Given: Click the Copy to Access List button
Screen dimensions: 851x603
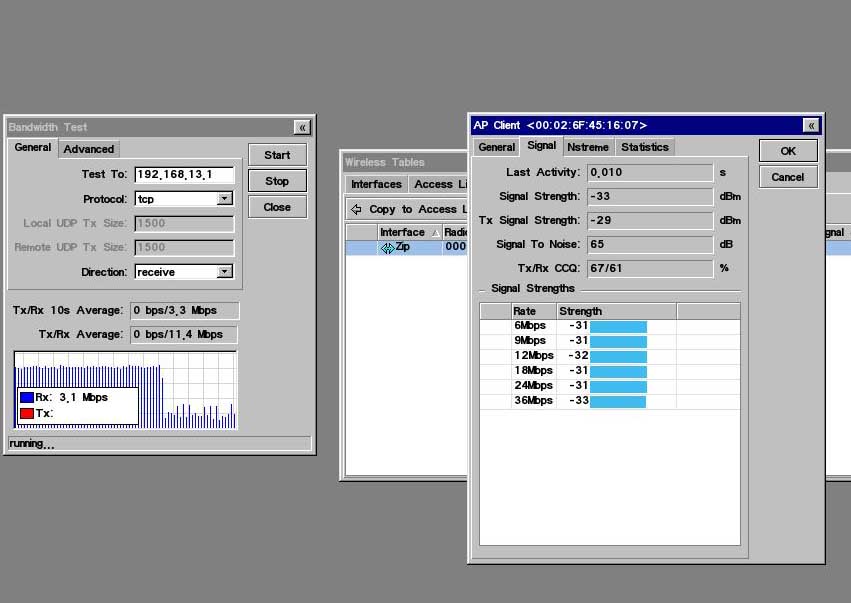Looking at the screenshot, I should 408,209.
